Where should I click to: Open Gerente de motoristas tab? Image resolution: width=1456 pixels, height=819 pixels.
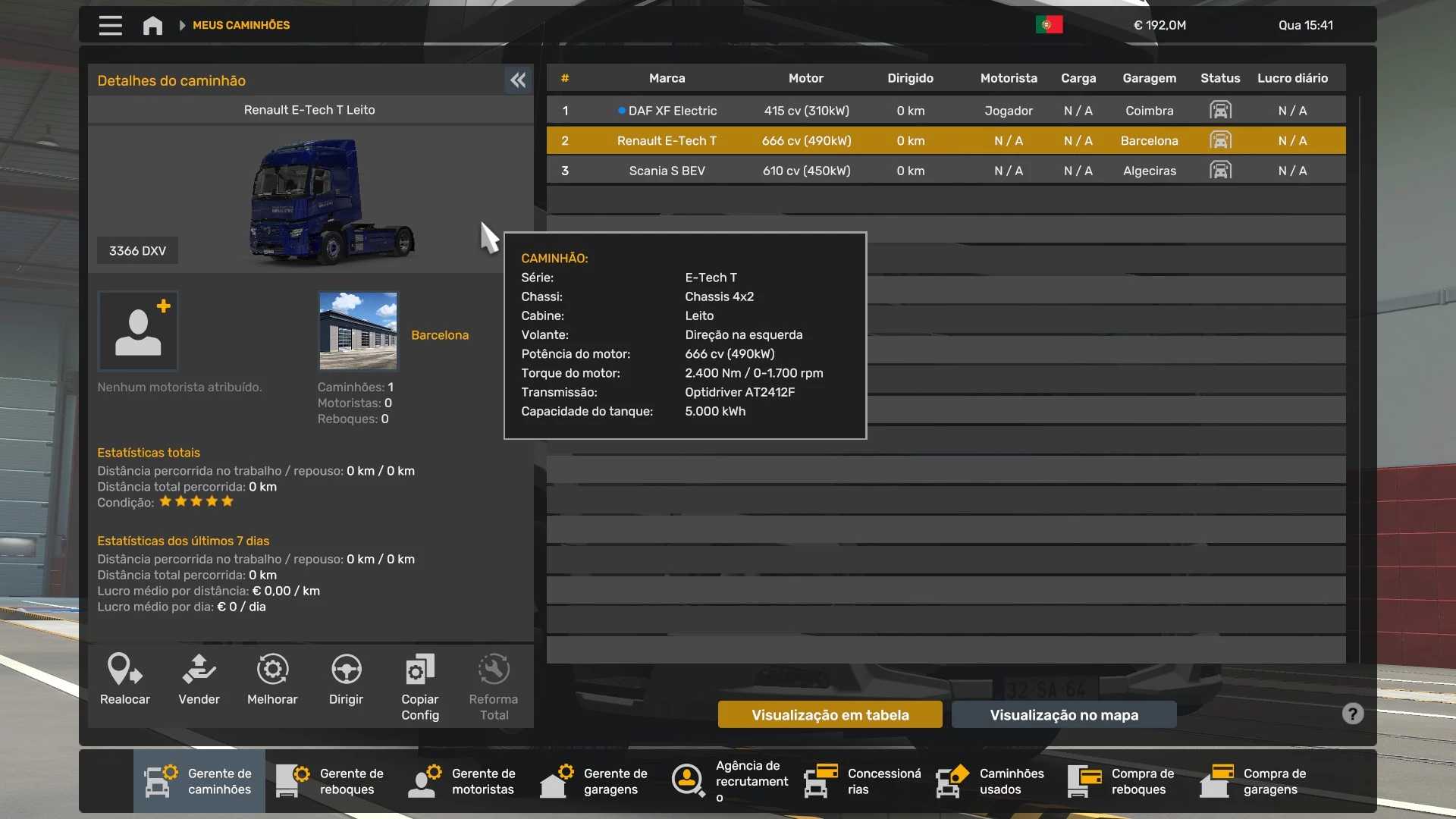[463, 781]
